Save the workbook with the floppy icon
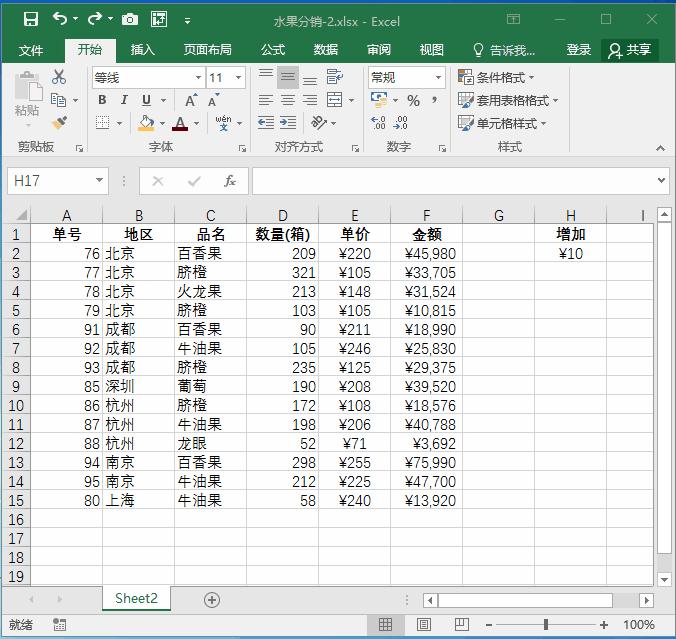676x639 pixels. [31, 19]
